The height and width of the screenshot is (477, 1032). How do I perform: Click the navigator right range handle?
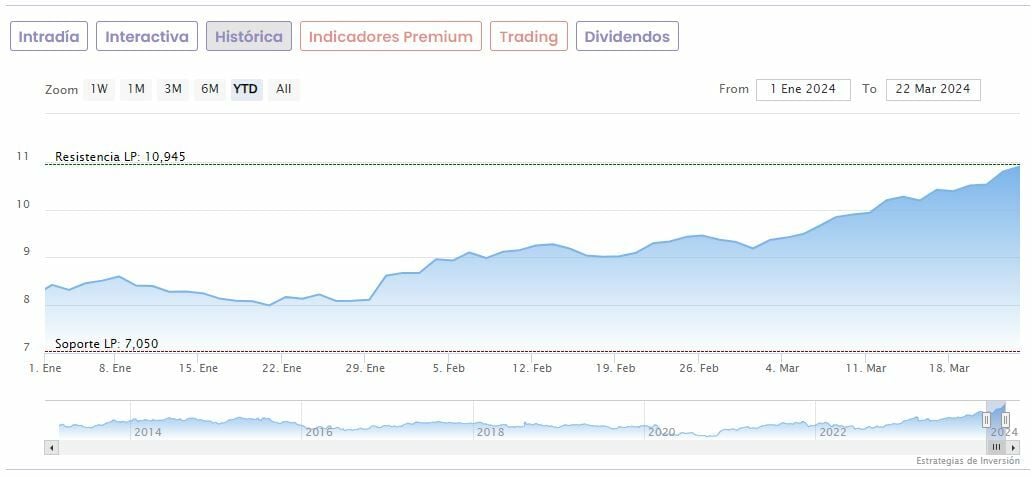(1005, 420)
